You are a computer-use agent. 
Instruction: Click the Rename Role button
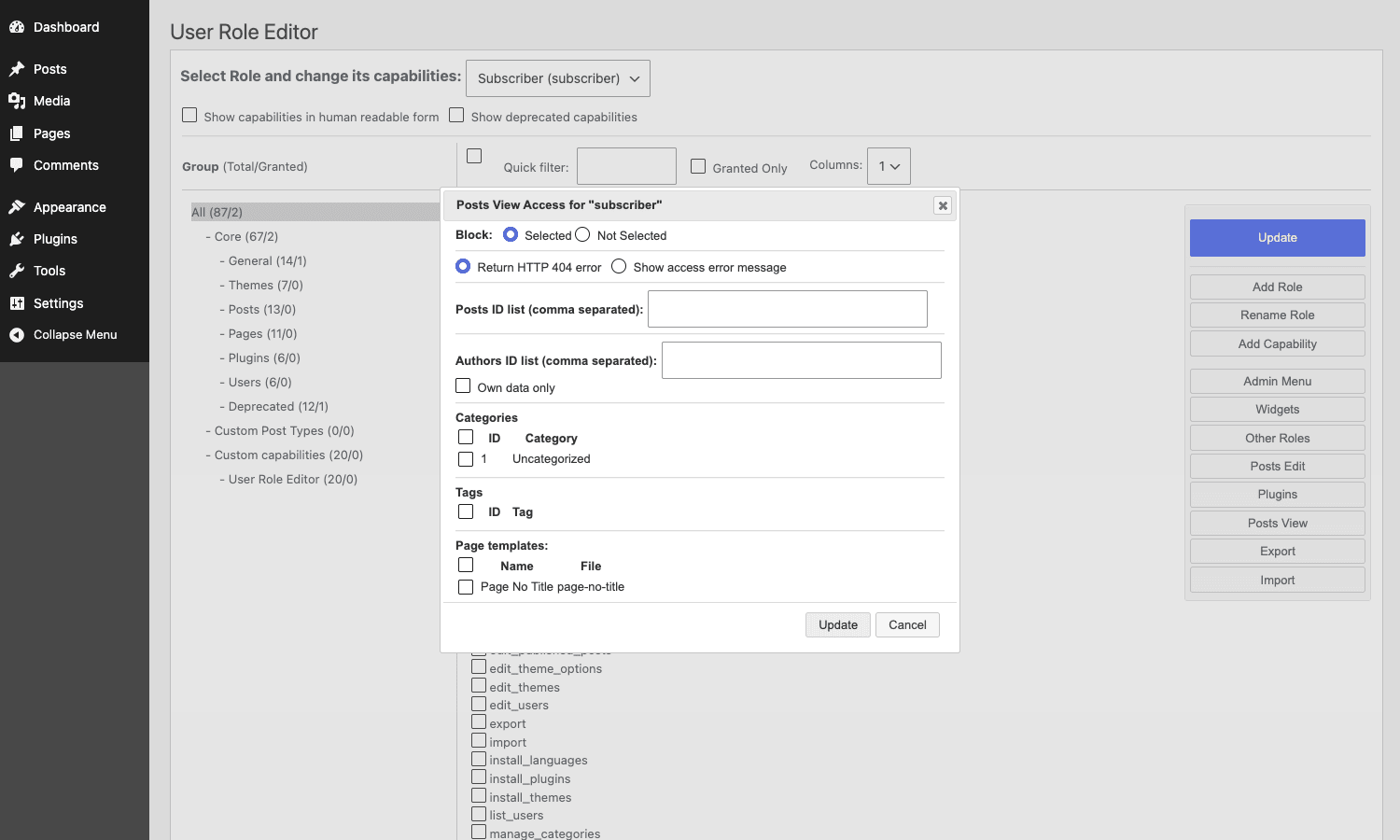pos(1278,315)
